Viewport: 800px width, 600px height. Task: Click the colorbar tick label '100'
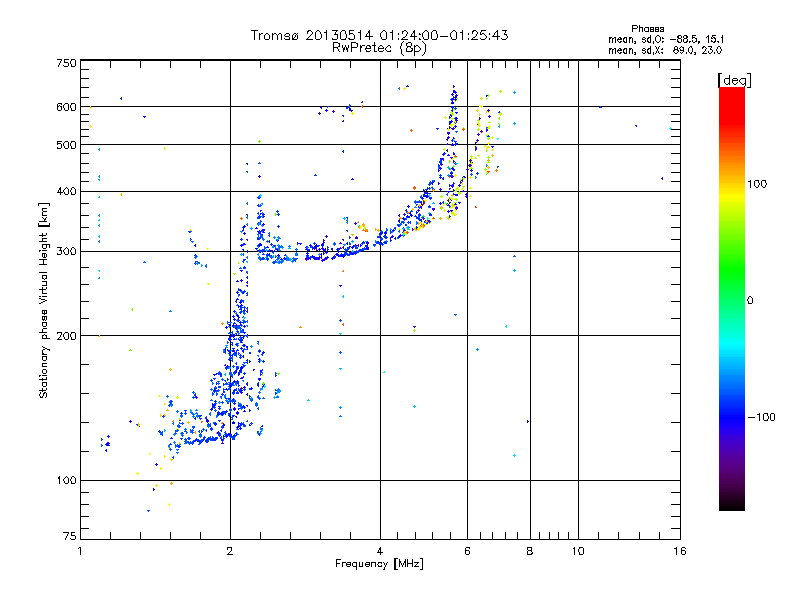757,184
